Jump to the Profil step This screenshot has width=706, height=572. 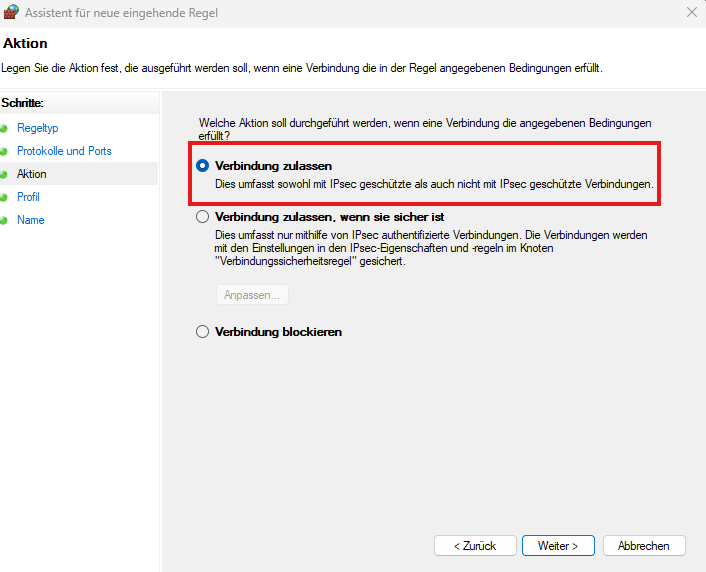click(28, 197)
